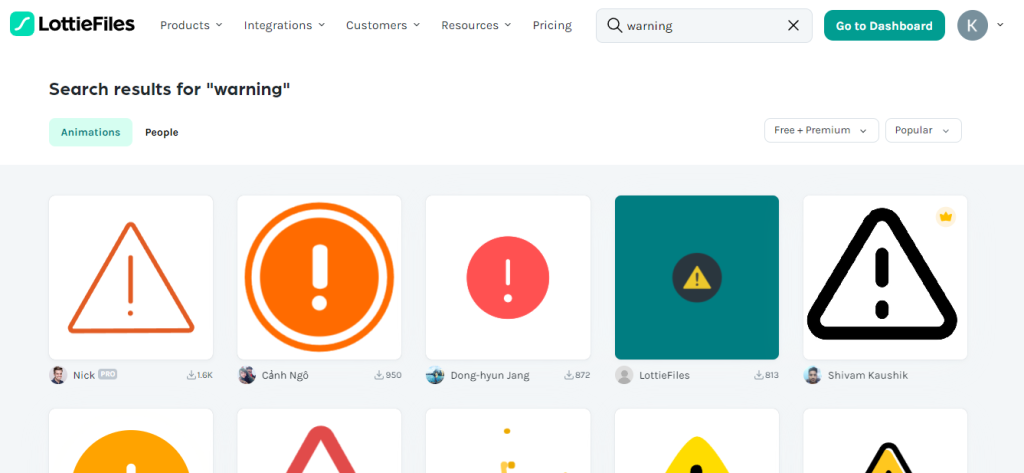Clear the search field with the X icon
Image resolution: width=1024 pixels, height=473 pixels.
(793, 26)
